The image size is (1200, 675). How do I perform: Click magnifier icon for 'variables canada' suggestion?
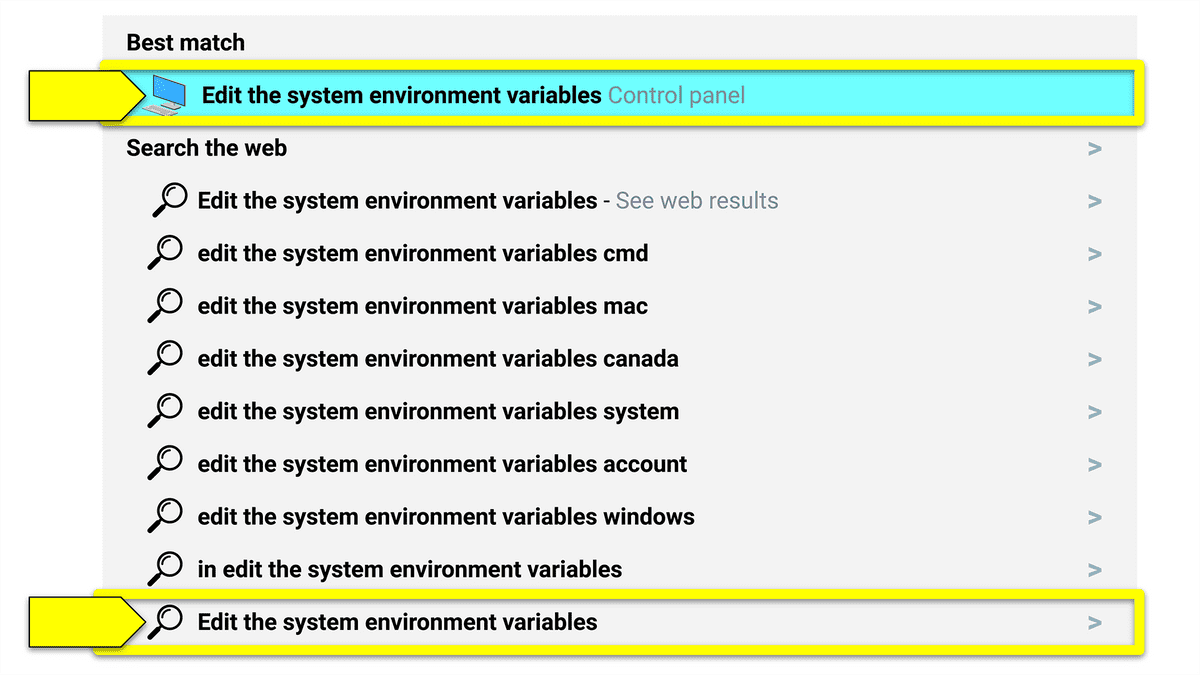click(x=167, y=359)
